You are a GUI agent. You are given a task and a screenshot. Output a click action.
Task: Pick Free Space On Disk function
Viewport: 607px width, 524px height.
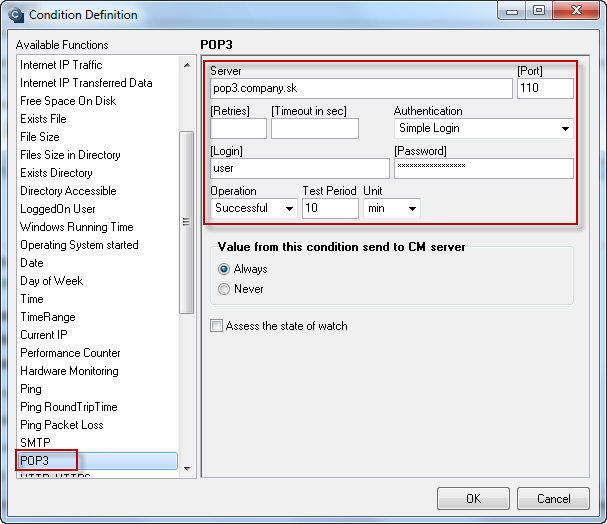(x=68, y=101)
